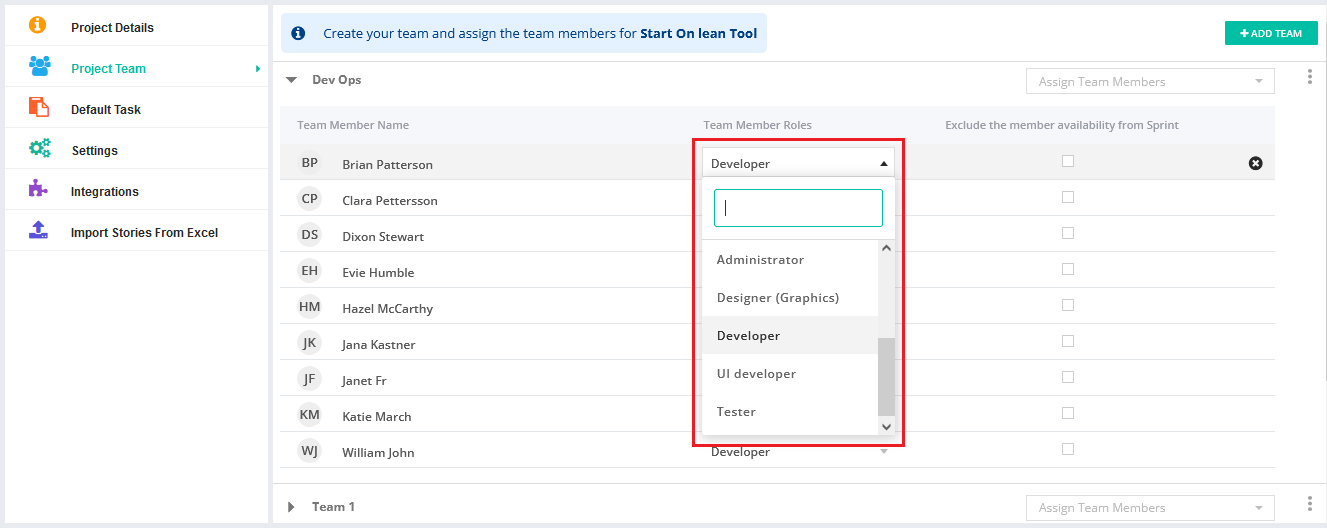
Task: Click the Settings gears icon
Action: (x=39, y=149)
